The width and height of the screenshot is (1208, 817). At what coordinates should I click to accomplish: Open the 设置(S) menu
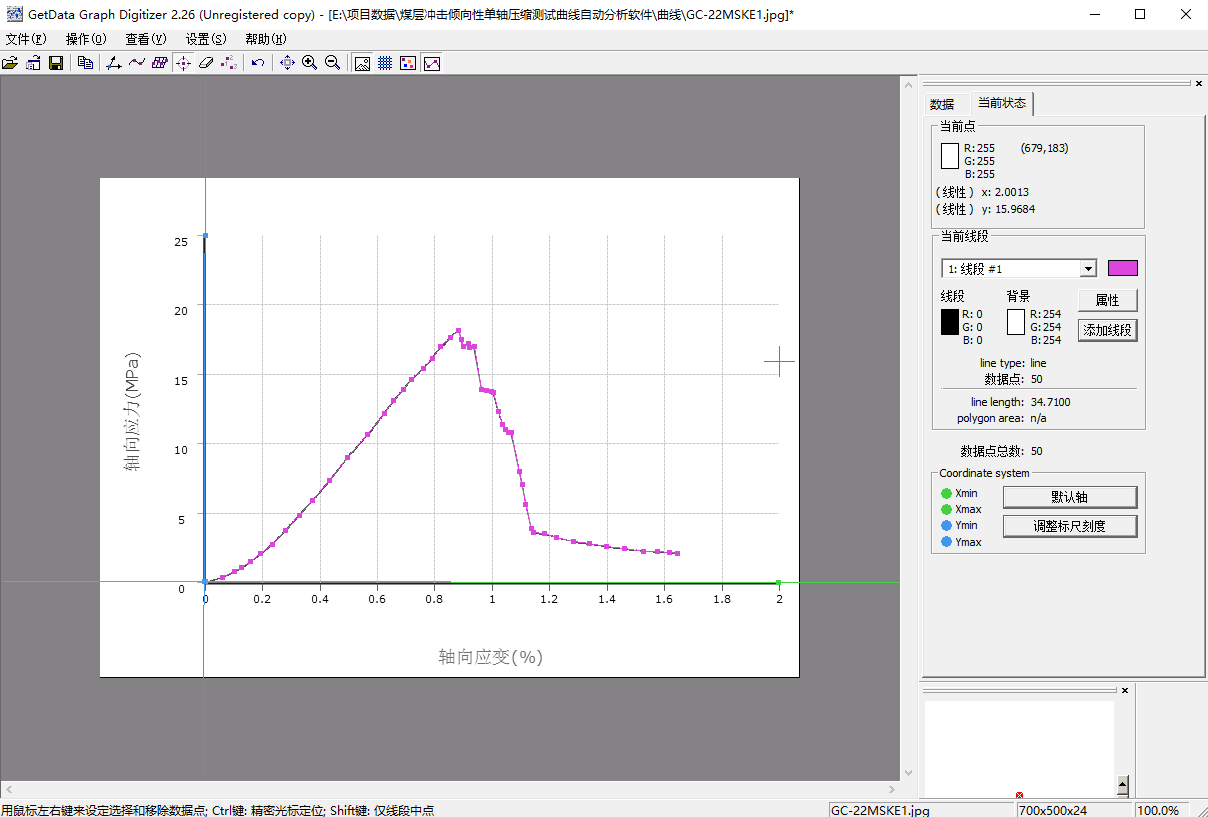click(206, 39)
